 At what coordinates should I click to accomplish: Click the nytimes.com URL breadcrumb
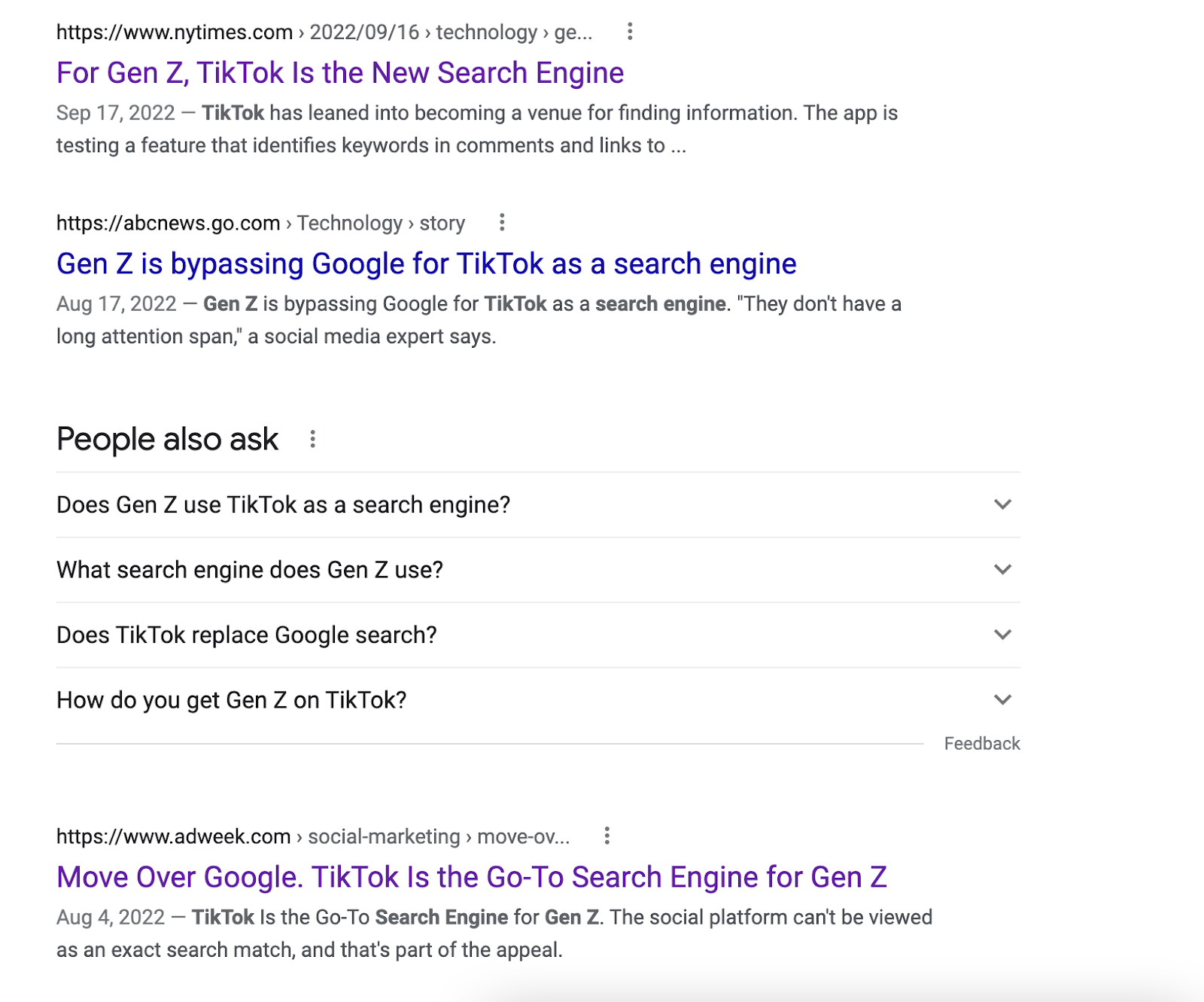[324, 32]
